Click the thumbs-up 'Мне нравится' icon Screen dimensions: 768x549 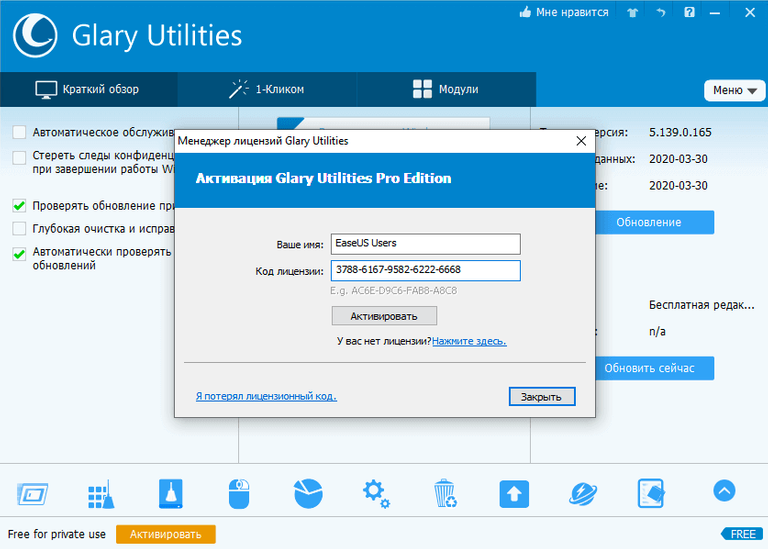525,12
